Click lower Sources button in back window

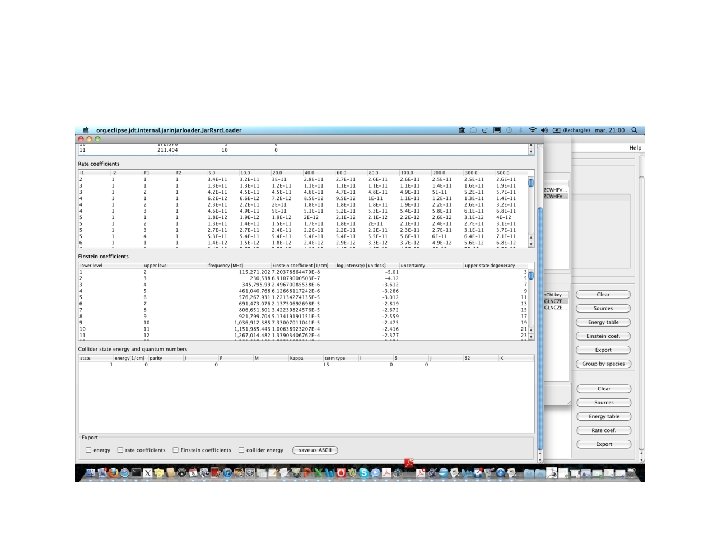click(603, 403)
